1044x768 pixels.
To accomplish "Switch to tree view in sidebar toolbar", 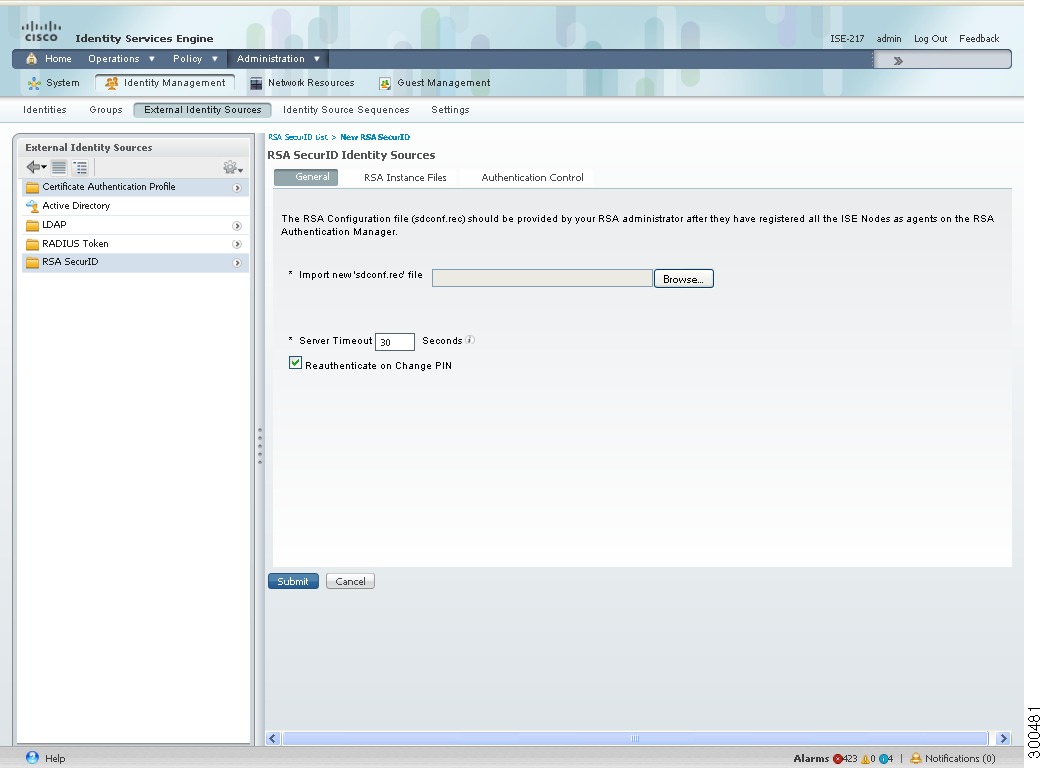I will point(80,167).
